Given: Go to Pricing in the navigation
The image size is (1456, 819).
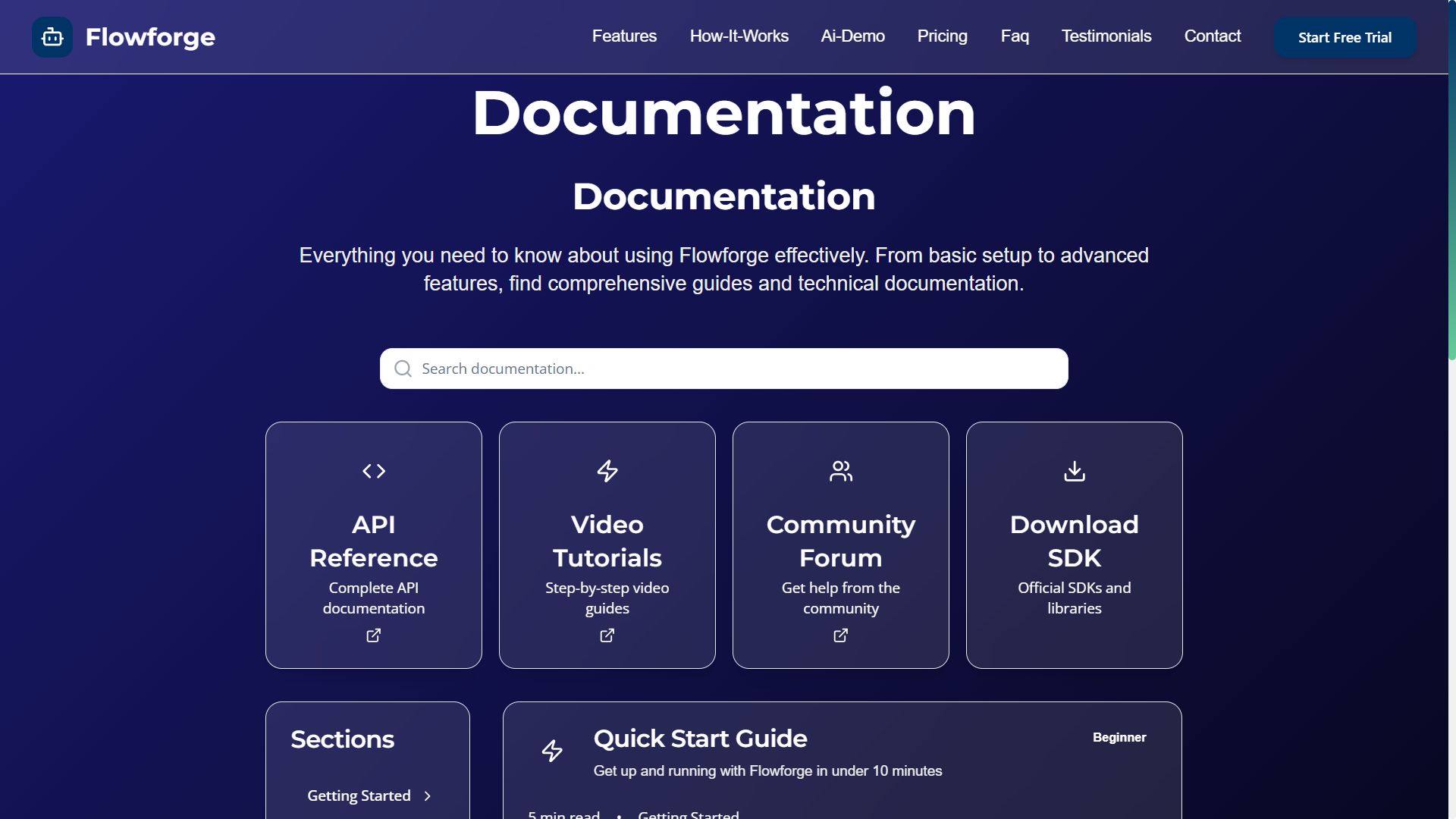Looking at the screenshot, I should (x=942, y=36).
